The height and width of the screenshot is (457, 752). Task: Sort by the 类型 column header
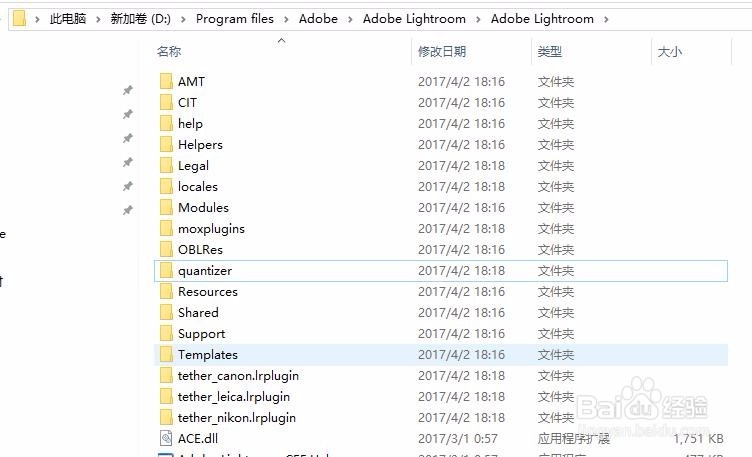pyautogui.click(x=550, y=51)
